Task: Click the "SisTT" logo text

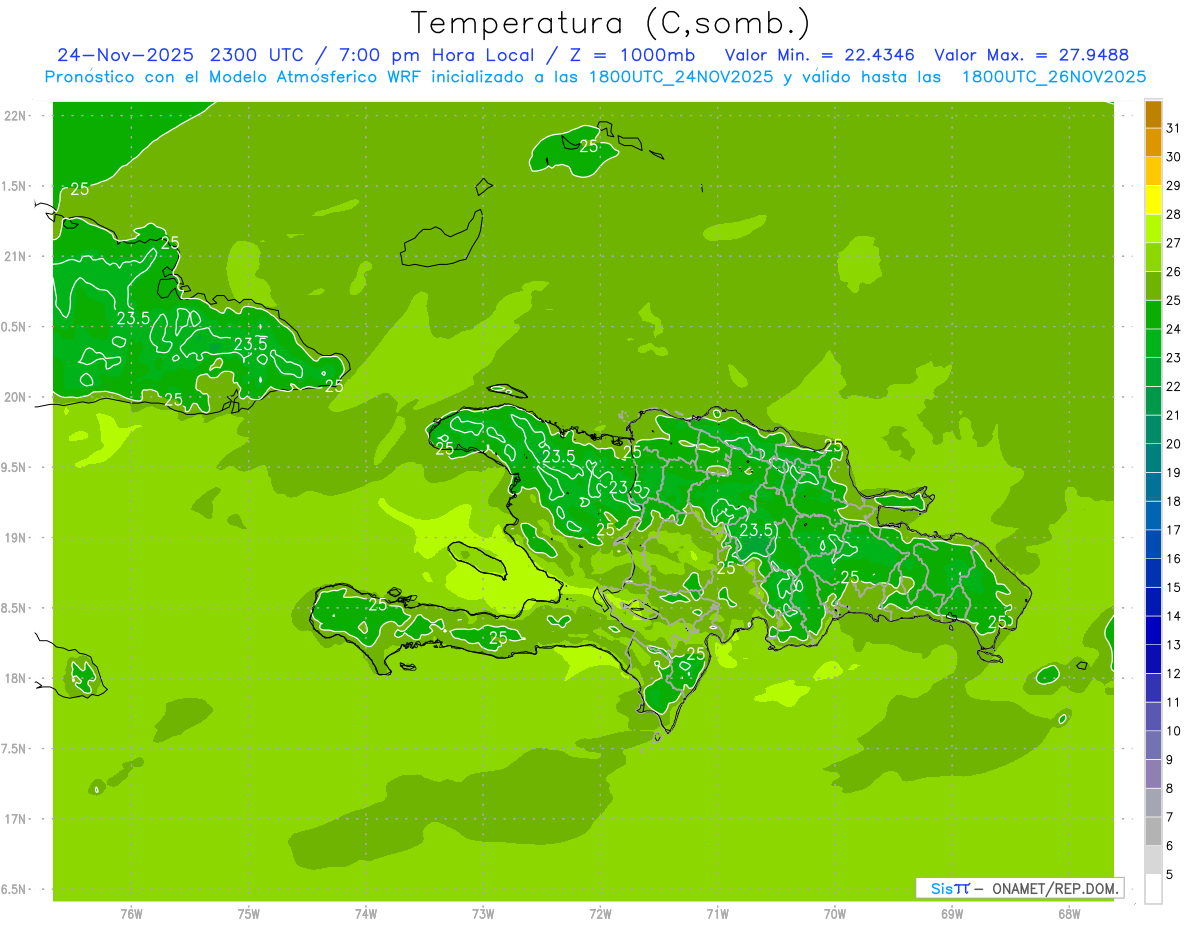Action: point(950,888)
